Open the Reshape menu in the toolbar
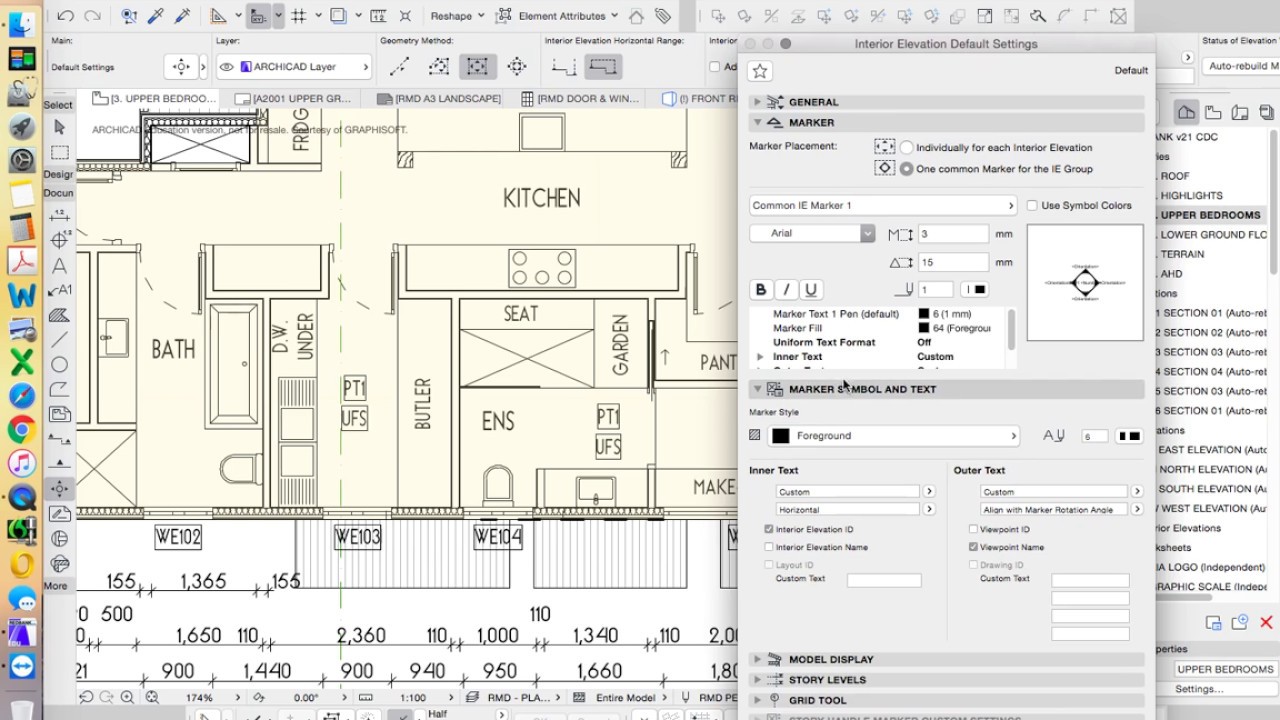Viewport: 1280px width, 720px height. (x=457, y=16)
